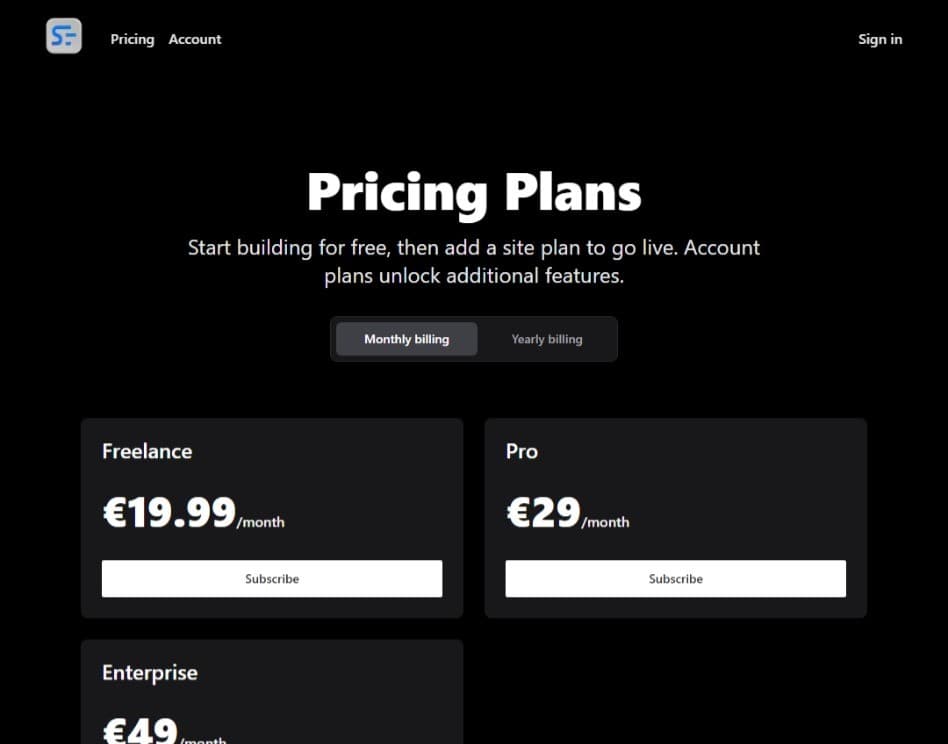Screen dimensions: 948x744
Task: Click the Pricing Plans heading
Action: (x=474, y=191)
